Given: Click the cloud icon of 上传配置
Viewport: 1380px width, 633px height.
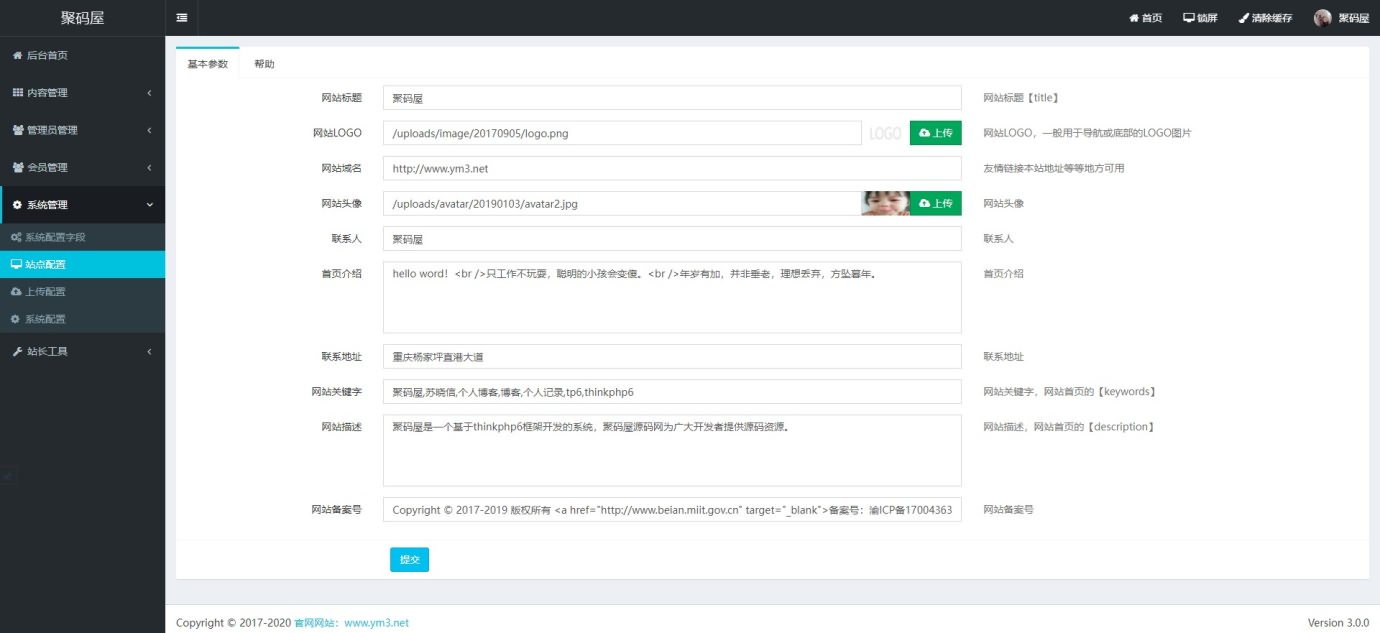Looking at the screenshot, I should point(16,292).
